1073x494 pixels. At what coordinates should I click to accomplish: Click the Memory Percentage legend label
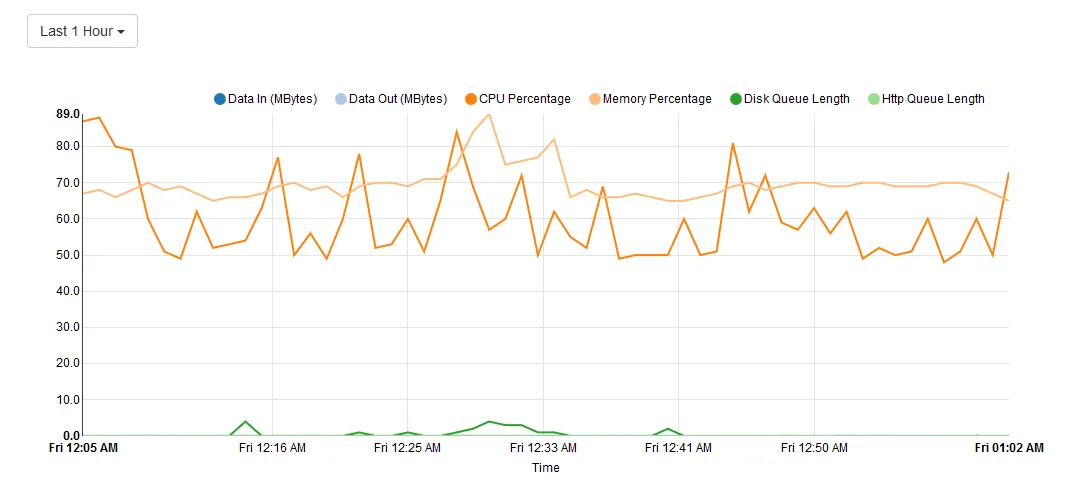[657, 99]
